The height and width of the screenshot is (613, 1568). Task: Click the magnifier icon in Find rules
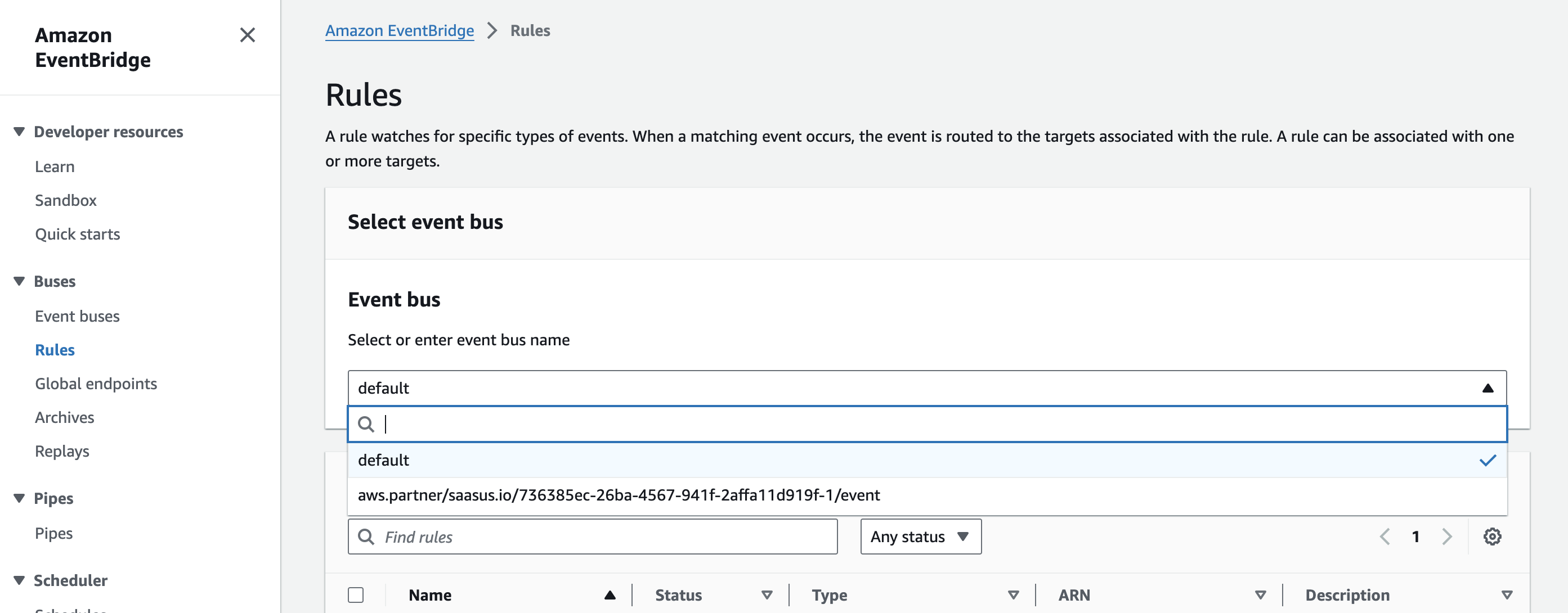pos(366,537)
